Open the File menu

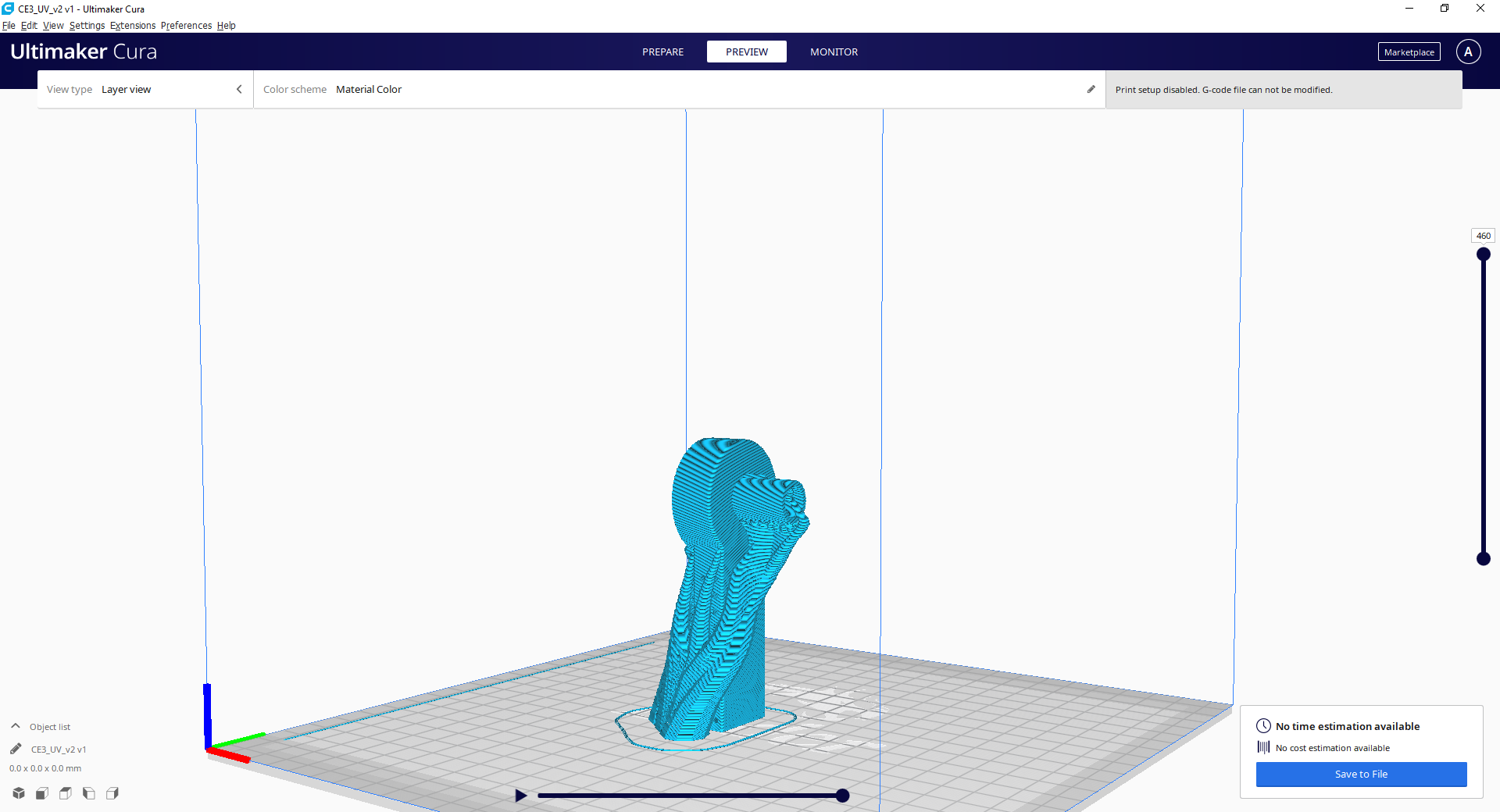pos(9,26)
